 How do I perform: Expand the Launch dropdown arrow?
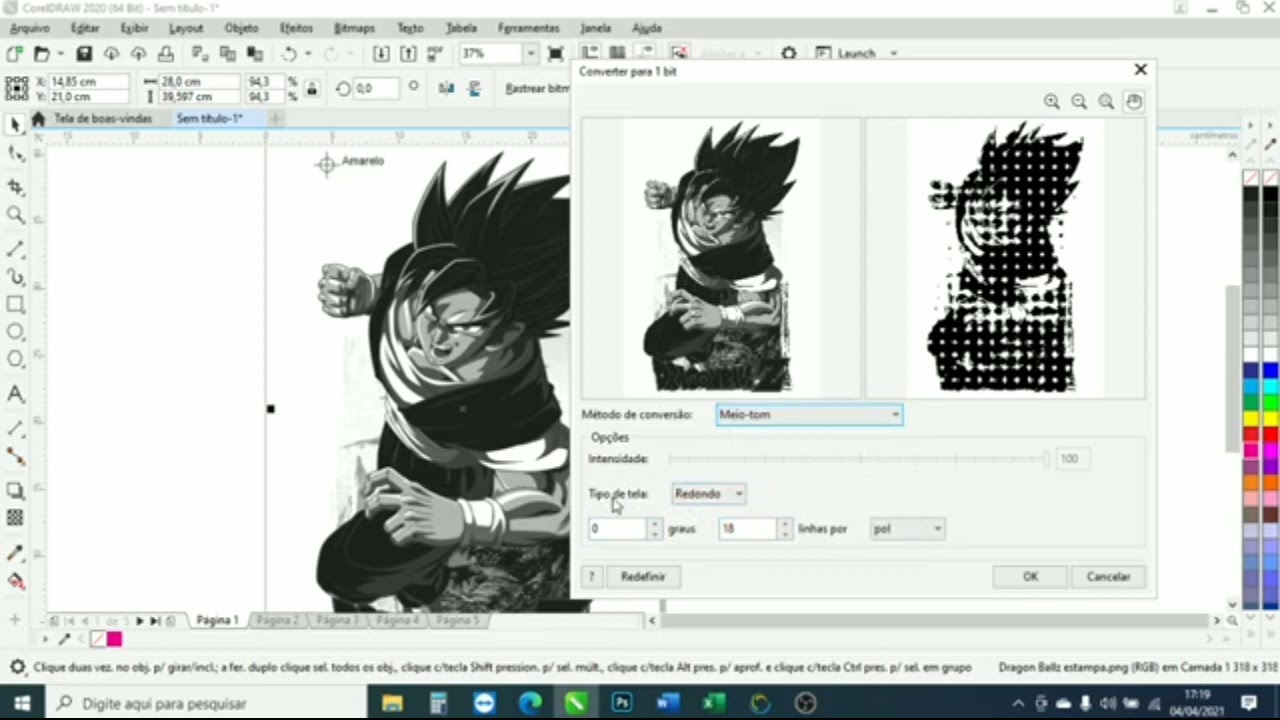[x=893, y=53]
